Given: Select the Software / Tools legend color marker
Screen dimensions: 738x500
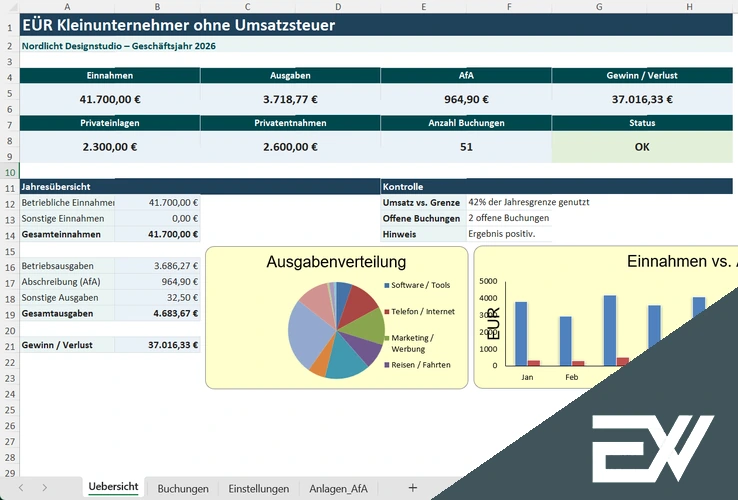Looking at the screenshot, I should click(387, 286).
